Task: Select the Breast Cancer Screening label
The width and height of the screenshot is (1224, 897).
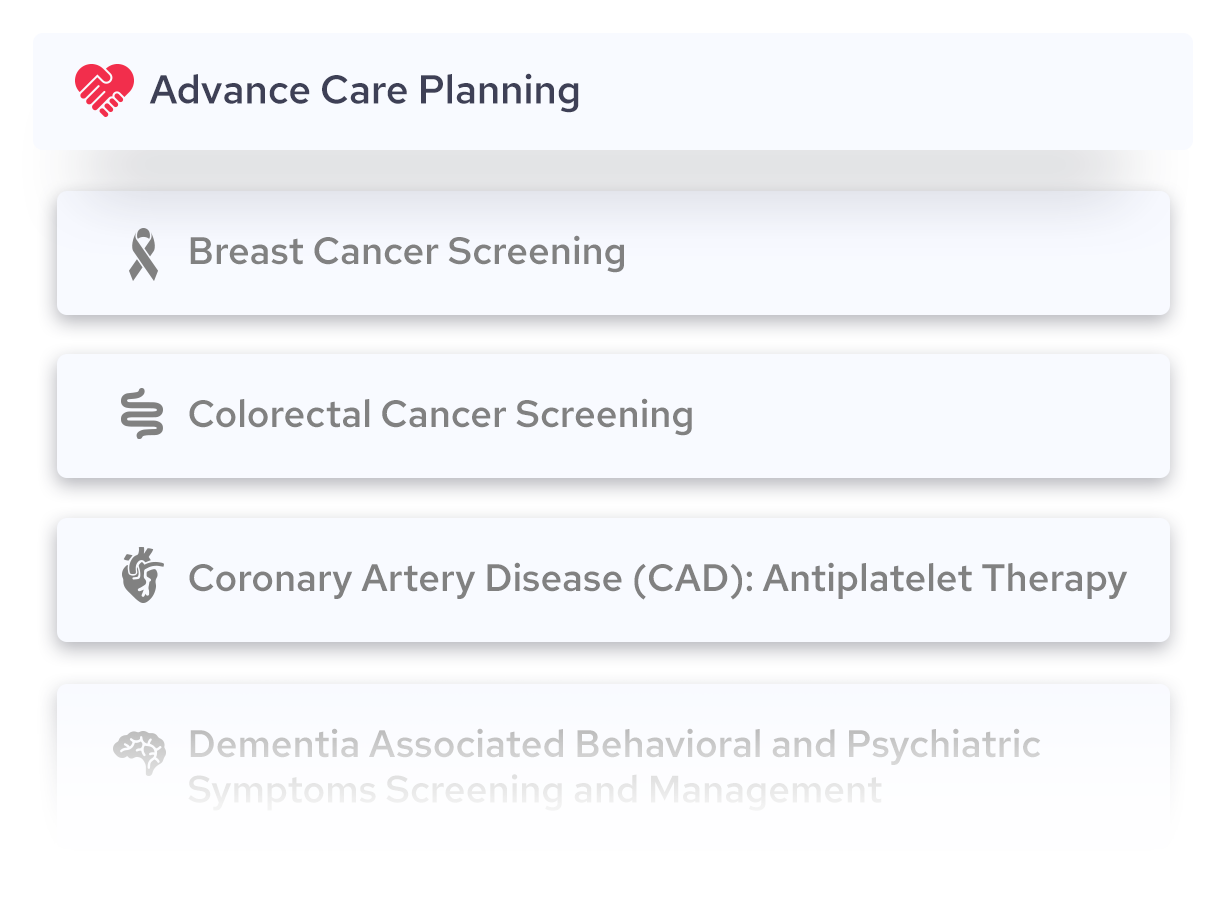Action: pyautogui.click(x=407, y=252)
